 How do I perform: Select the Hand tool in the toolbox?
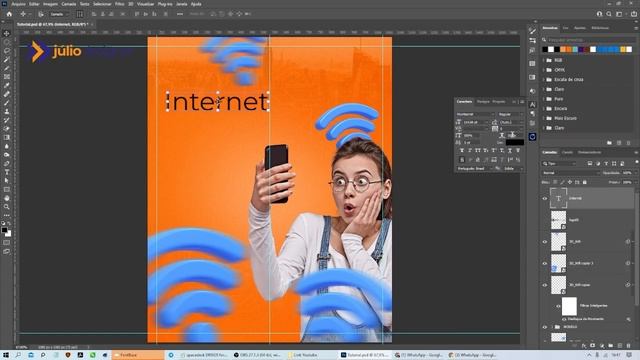click(x=7, y=198)
